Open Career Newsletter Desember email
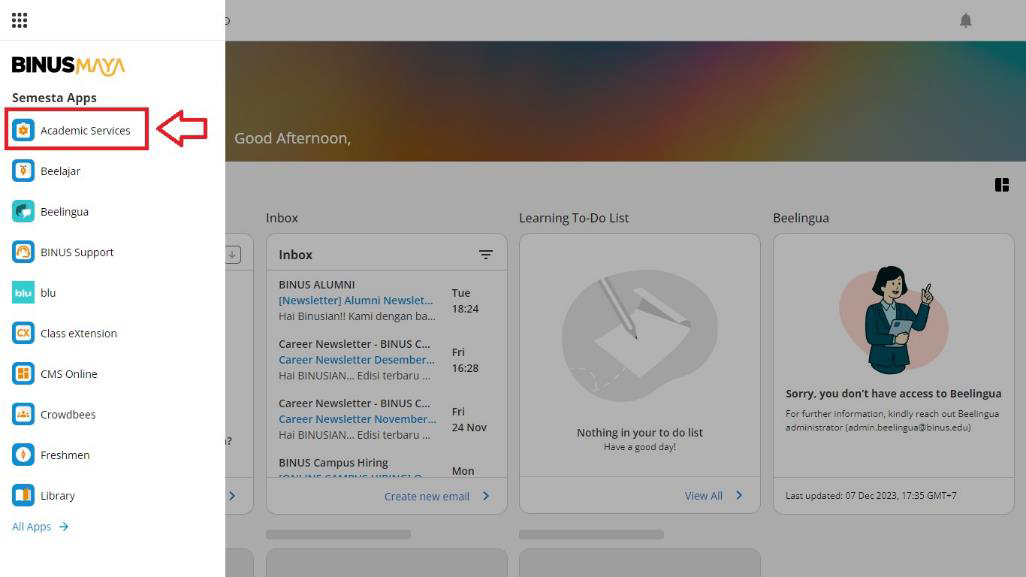 356,360
